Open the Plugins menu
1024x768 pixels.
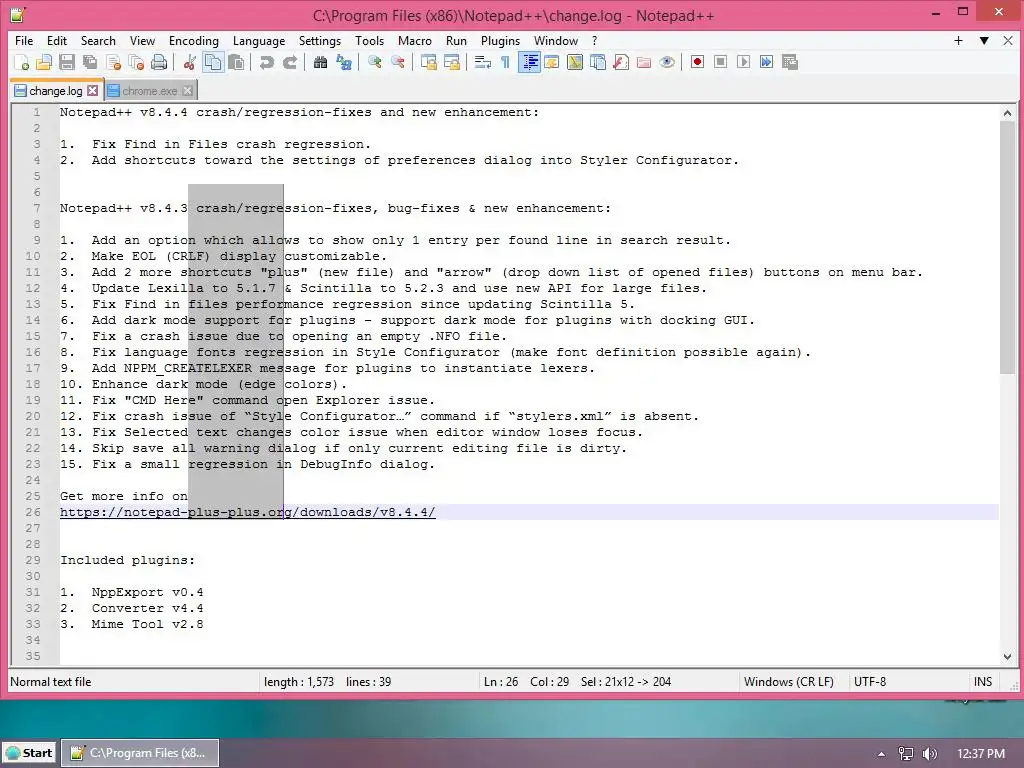pyautogui.click(x=500, y=40)
